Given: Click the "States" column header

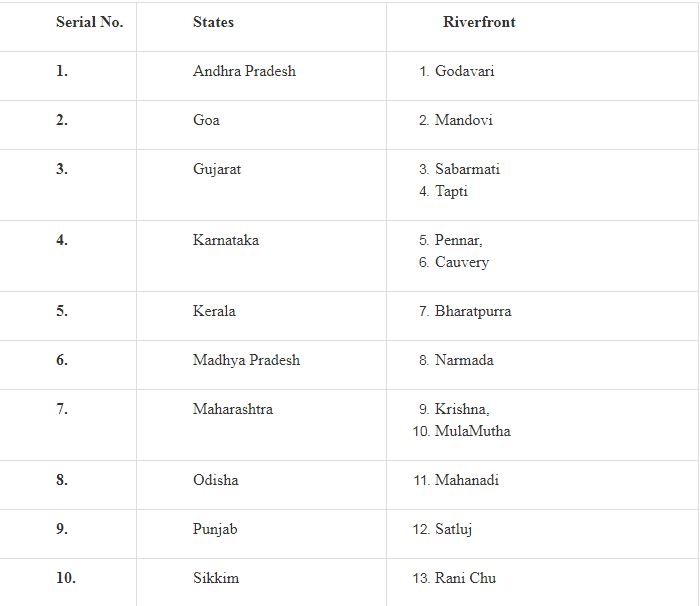Looking at the screenshot, I should 213,22.
